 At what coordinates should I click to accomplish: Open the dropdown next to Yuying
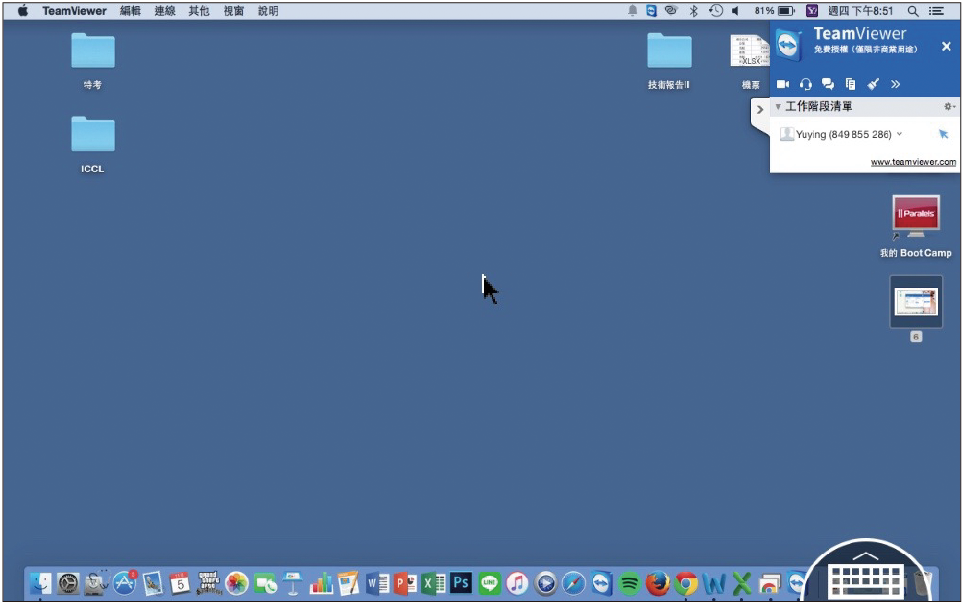(899, 134)
